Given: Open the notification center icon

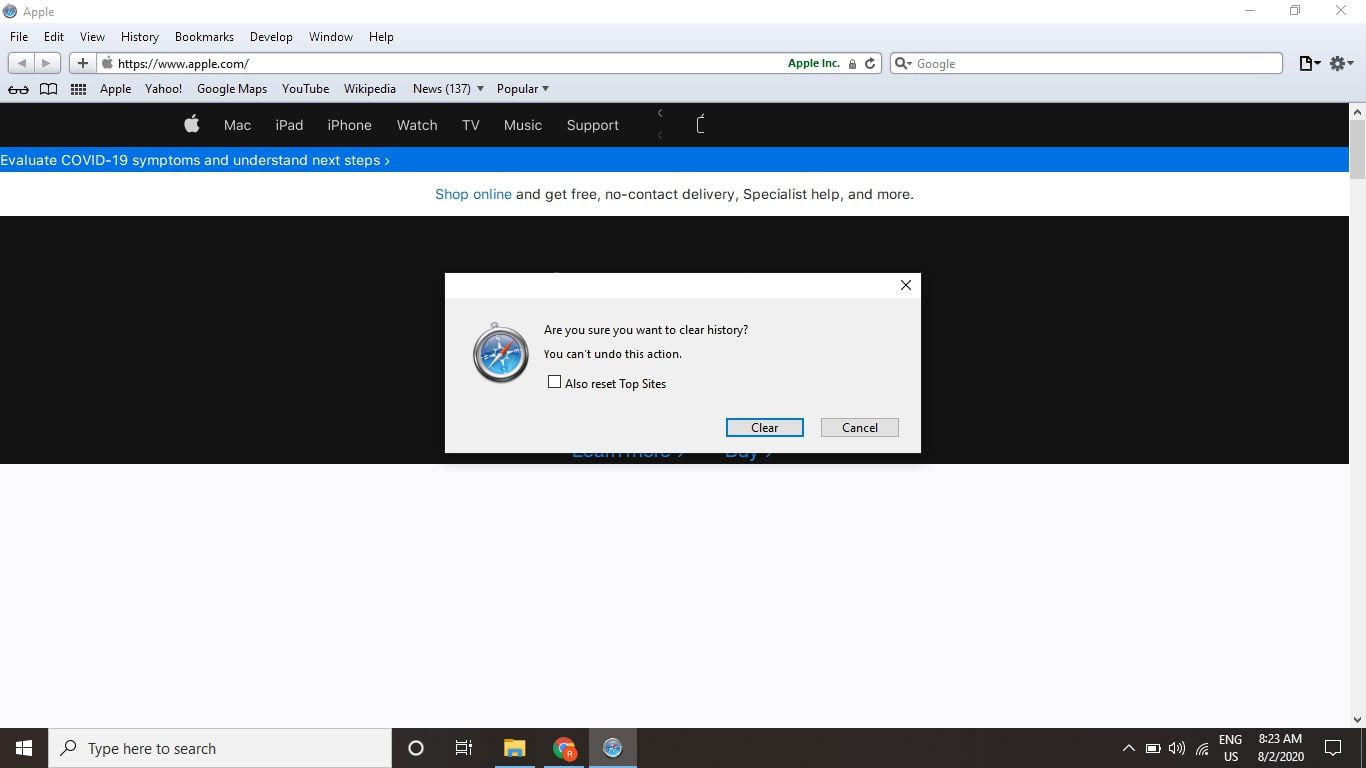Looking at the screenshot, I should point(1333,748).
